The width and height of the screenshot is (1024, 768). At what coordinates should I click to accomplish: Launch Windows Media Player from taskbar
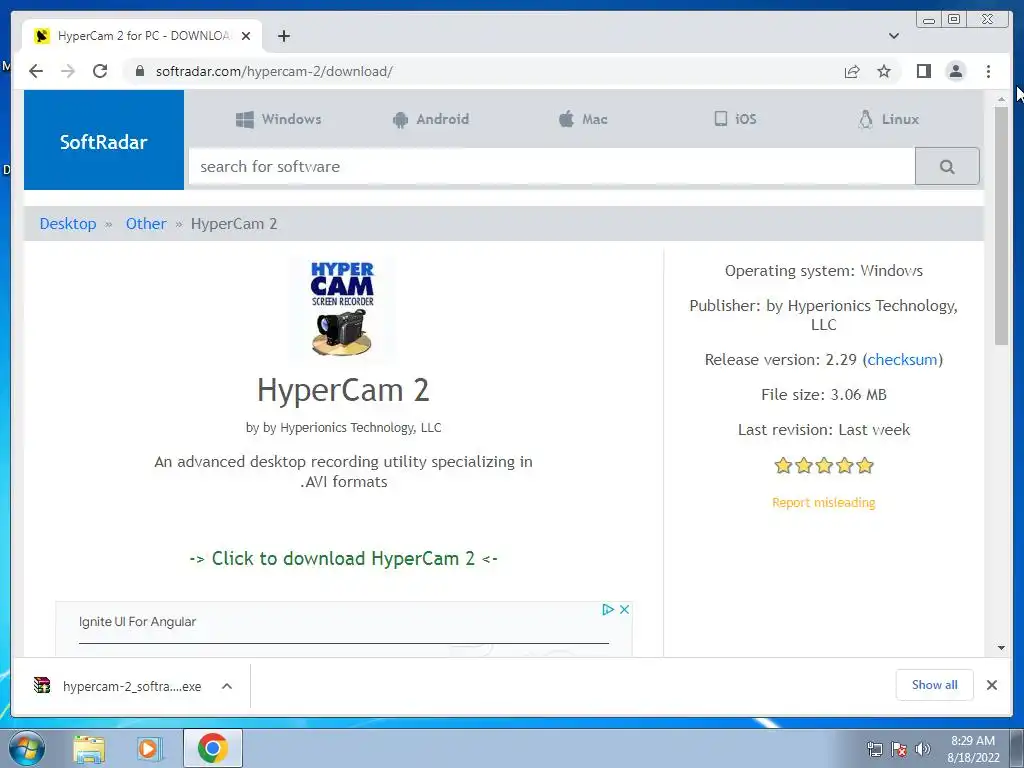tap(148, 748)
